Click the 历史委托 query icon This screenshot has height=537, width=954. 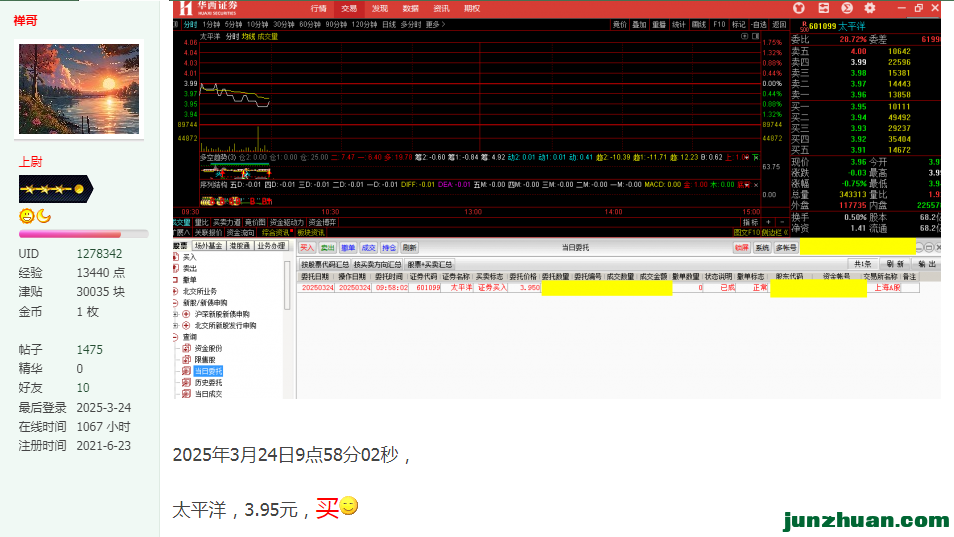(x=187, y=383)
